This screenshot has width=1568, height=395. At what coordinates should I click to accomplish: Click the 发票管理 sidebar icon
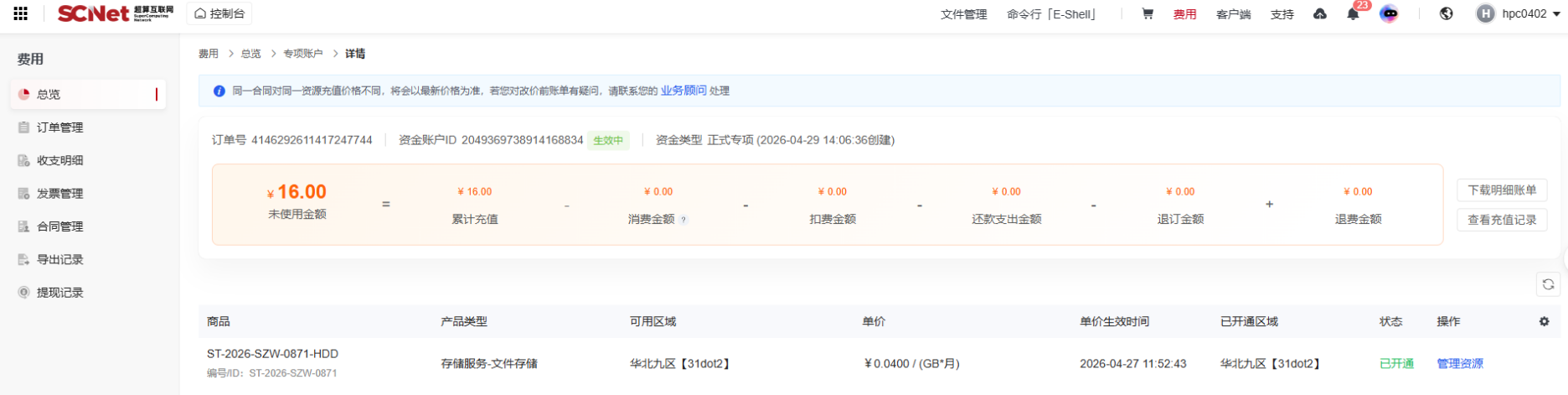pyautogui.click(x=24, y=193)
